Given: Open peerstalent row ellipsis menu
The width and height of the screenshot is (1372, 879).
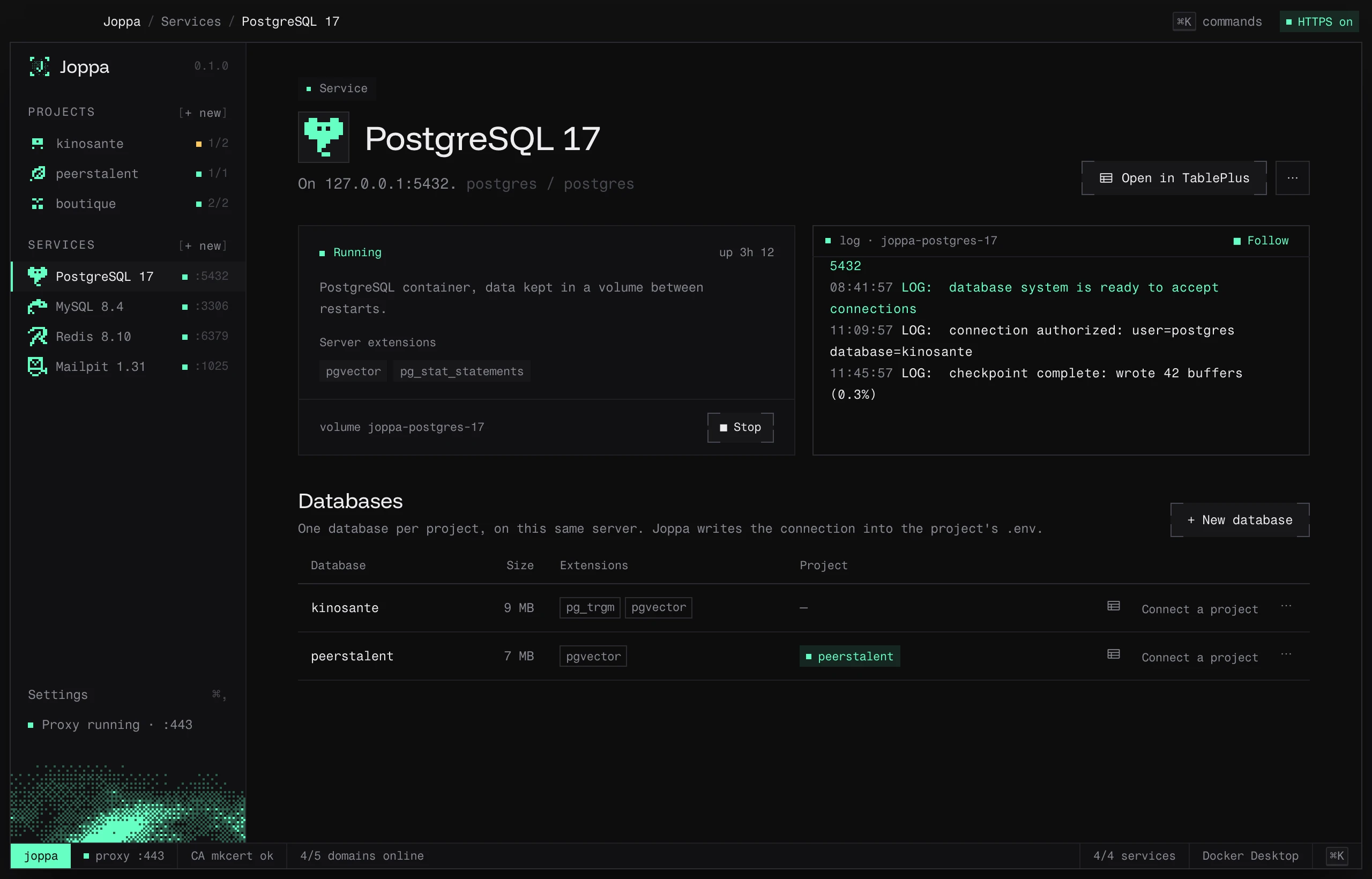Looking at the screenshot, I should pos(1286,654).
